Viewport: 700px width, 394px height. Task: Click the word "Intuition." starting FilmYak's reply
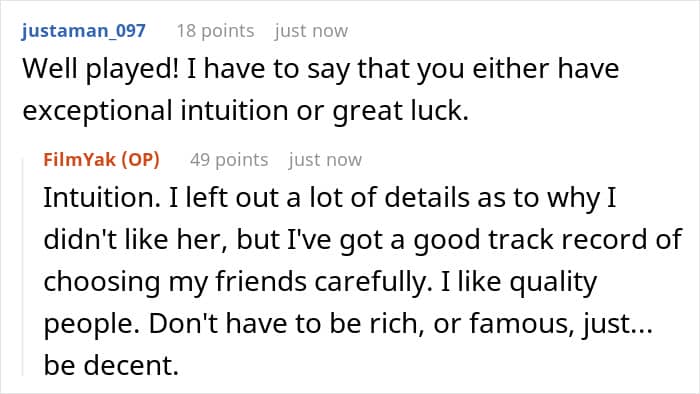pyautogui.click(x=102, y=197)
